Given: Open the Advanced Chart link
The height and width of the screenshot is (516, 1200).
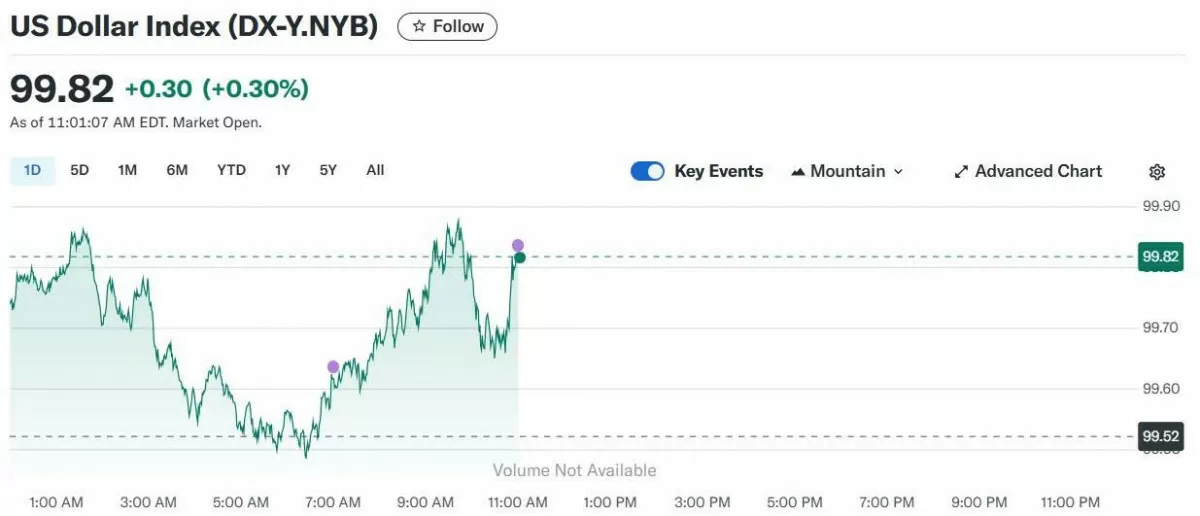Looking at the screenshot, I should pos(1038,171).
